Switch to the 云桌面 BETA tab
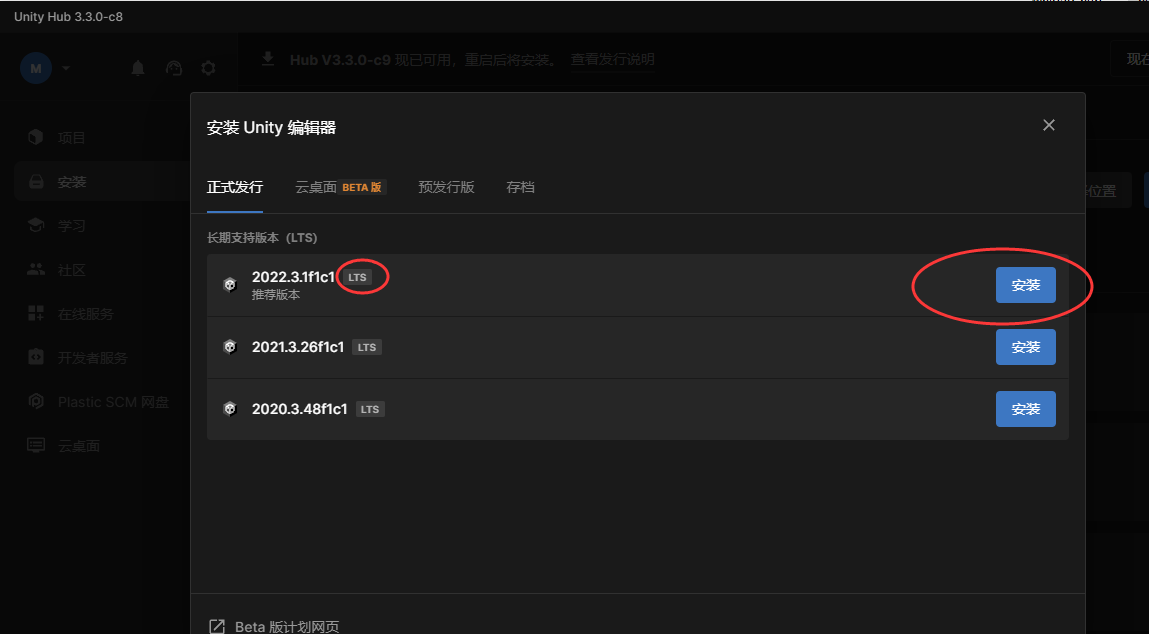 point(339,187)
